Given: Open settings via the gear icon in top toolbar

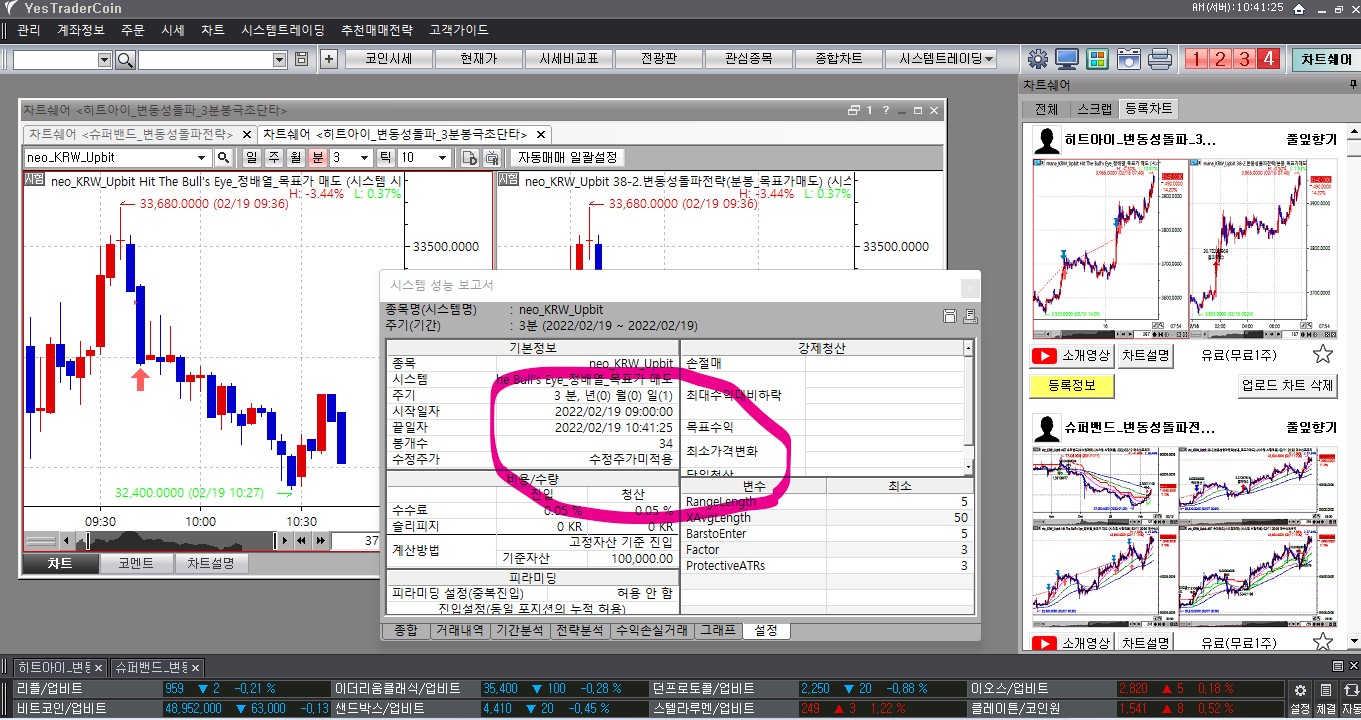Looking at the screenshot, I should [x=1037, y=59].
